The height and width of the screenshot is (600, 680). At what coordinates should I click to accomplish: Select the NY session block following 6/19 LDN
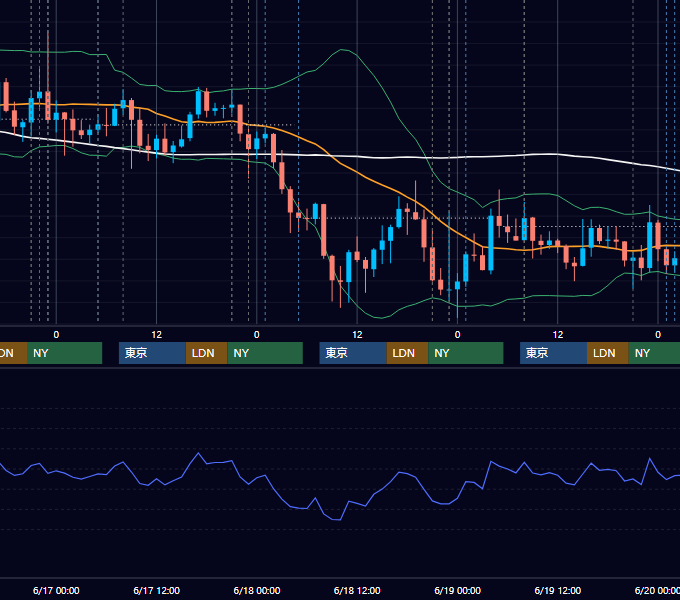tap(654, 353)
